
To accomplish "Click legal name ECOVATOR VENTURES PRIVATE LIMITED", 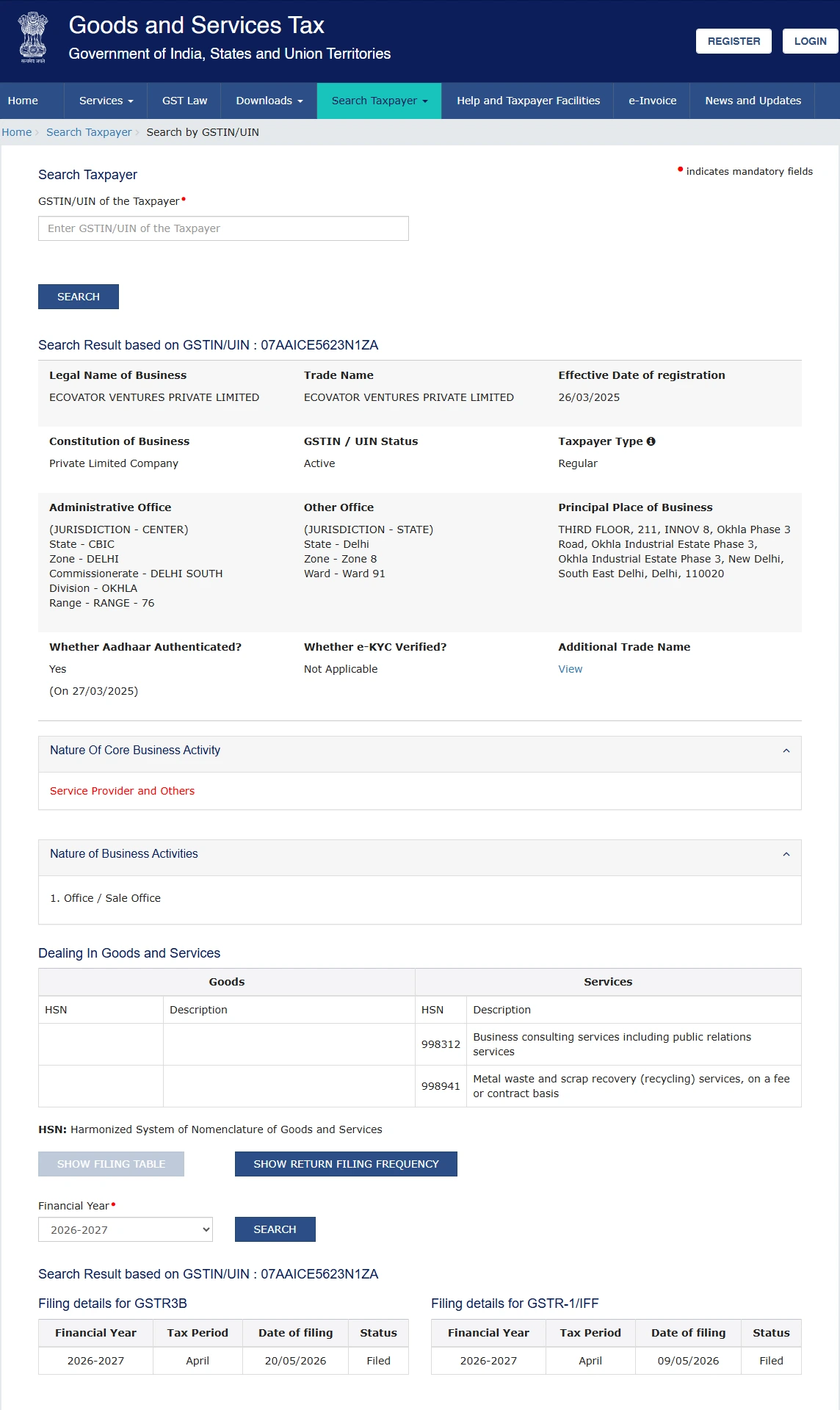I will click(x=154, y=397).
